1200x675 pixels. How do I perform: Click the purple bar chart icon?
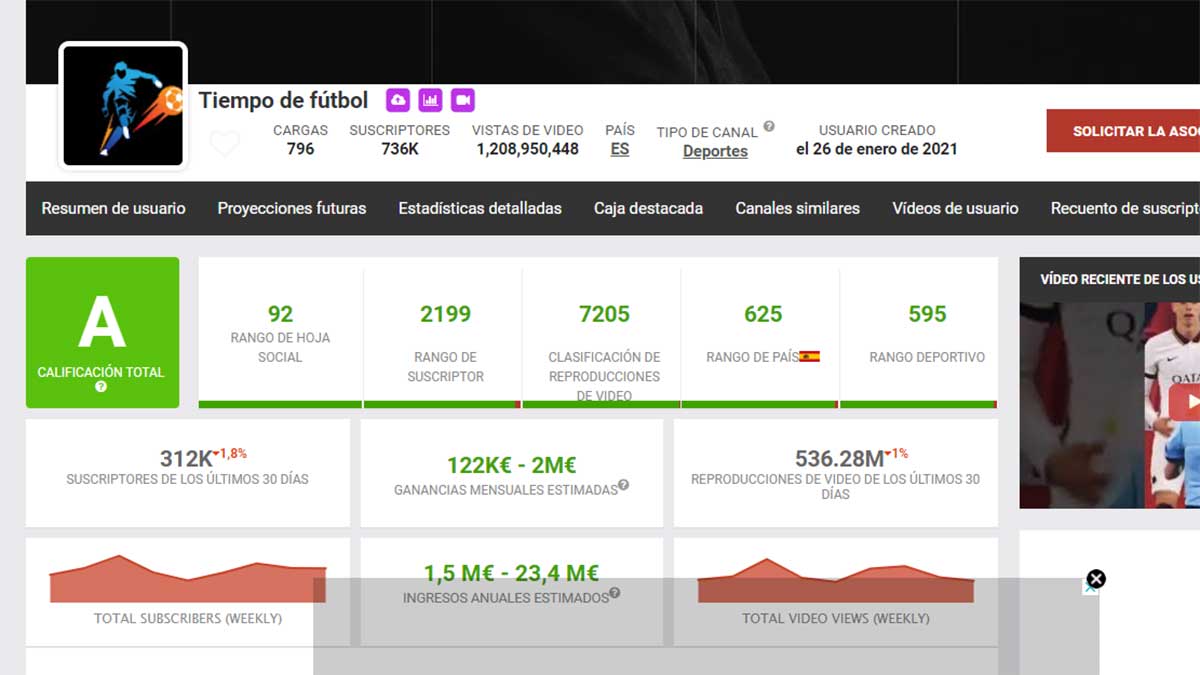pyautogui.click(x=430, y=100)
